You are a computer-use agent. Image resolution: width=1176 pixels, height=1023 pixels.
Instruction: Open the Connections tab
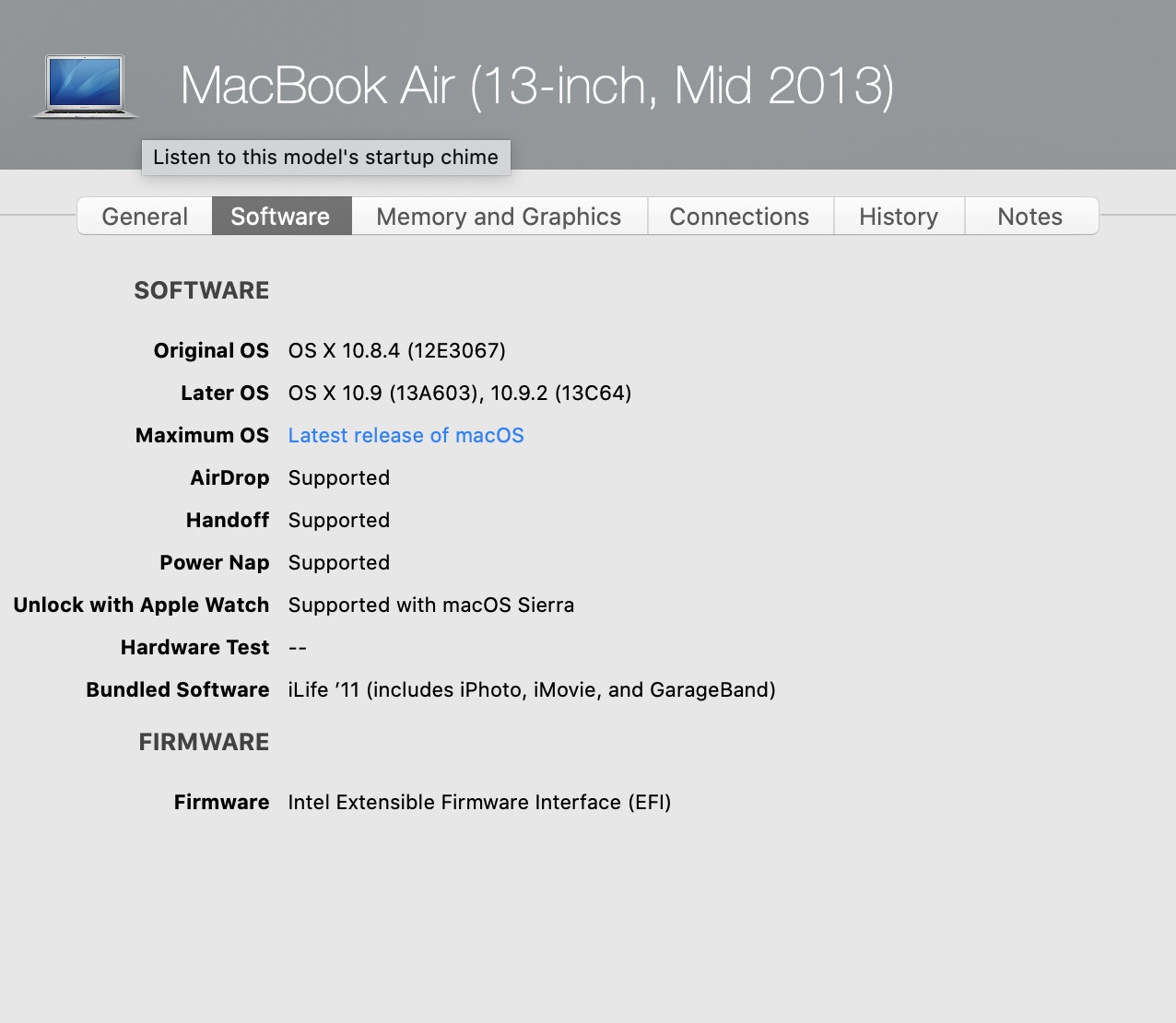[740, 217]
